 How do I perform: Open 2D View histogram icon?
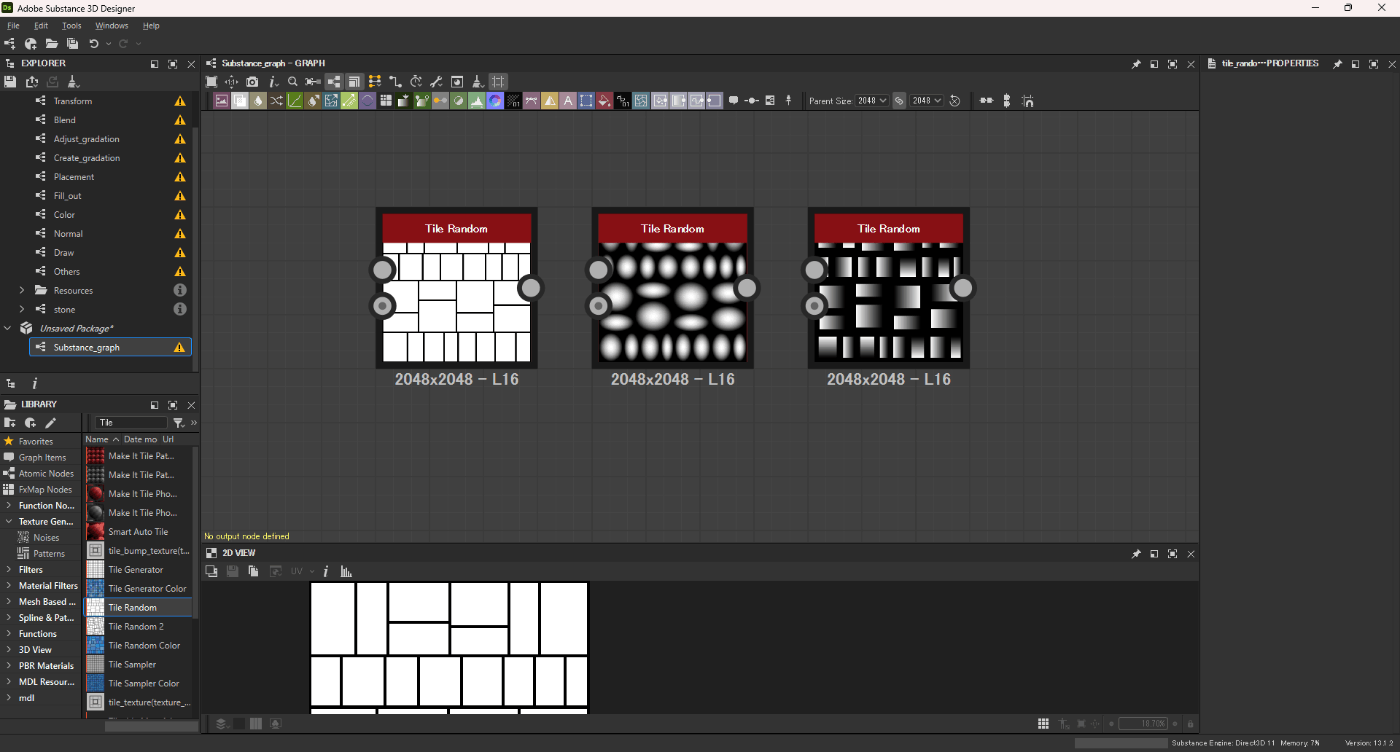[x=346, y=571]
